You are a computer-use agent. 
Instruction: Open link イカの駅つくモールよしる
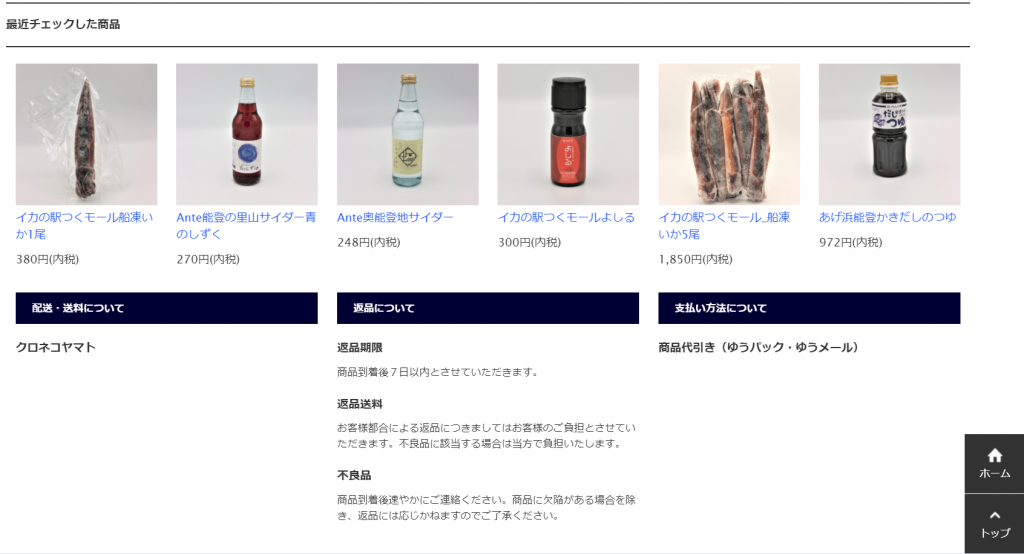(x=566, y=218)
